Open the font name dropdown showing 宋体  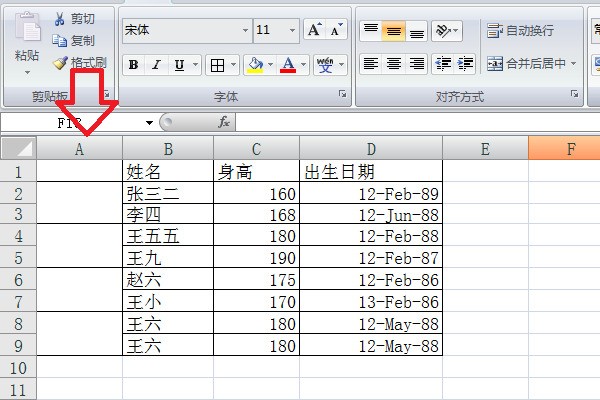(245, 30)
